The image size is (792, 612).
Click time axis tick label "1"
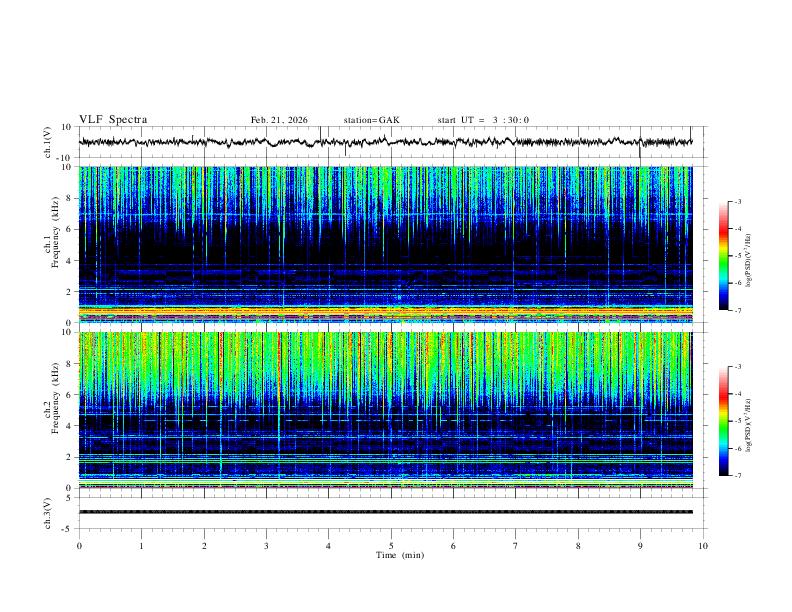(x=141, y=546)
